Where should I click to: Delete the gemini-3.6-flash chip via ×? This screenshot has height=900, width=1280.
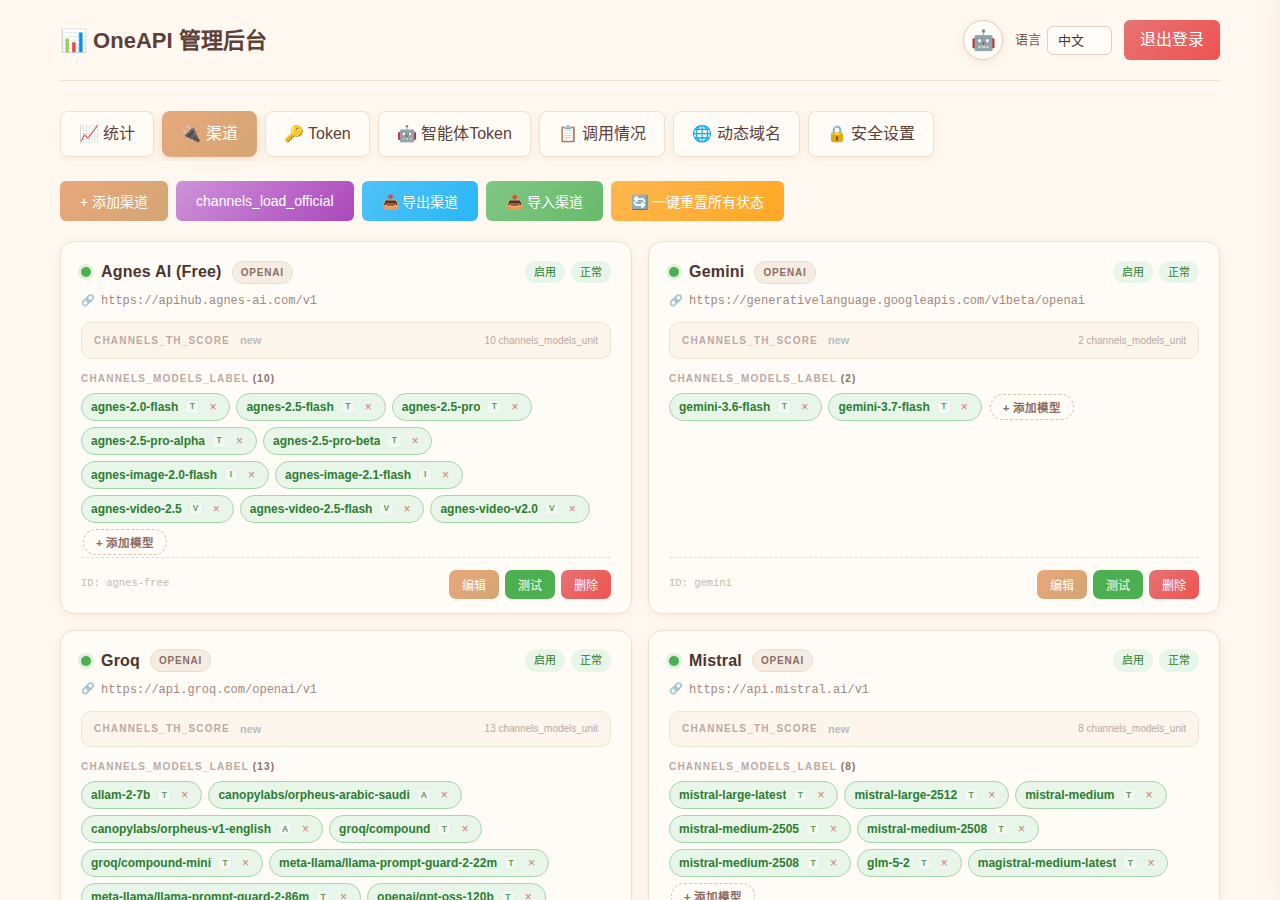pyautogui.click(x=804, y=407)
